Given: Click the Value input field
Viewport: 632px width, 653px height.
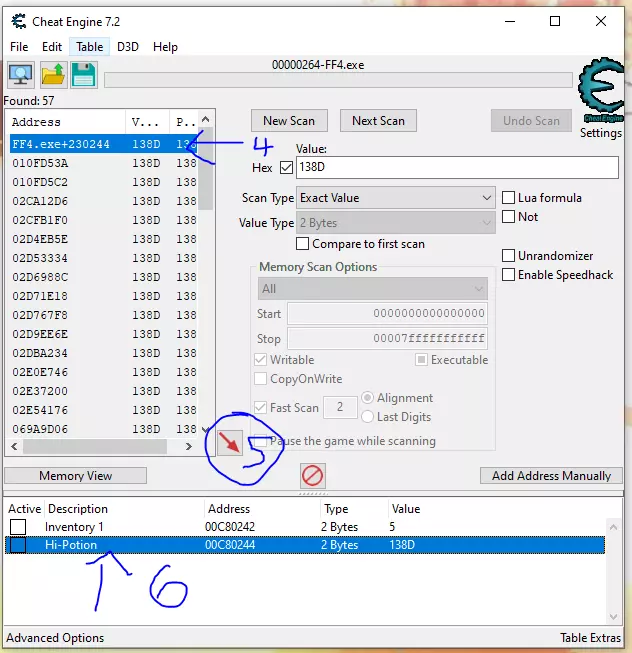Looking at the screenshot, I should 457,167.
